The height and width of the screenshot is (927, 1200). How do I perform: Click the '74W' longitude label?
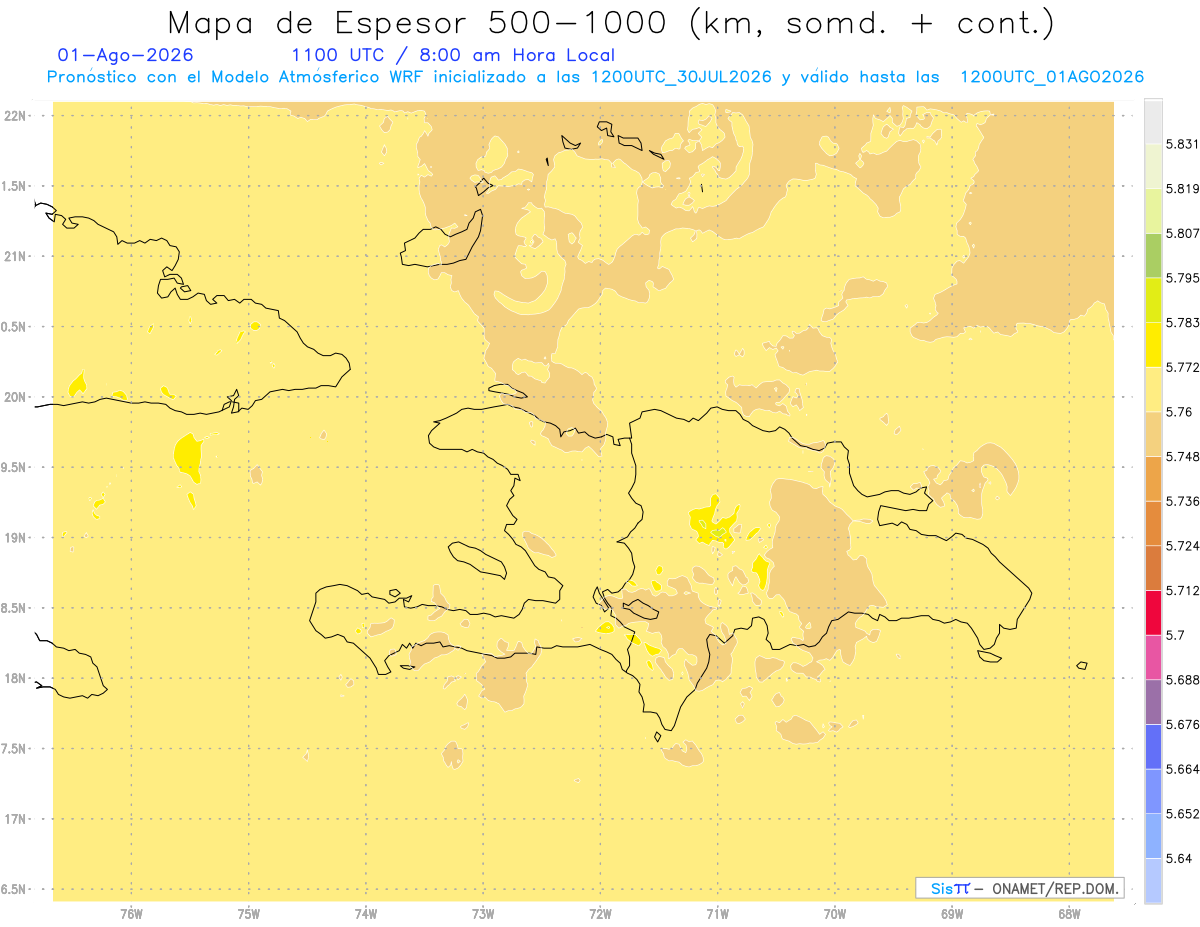365,914
